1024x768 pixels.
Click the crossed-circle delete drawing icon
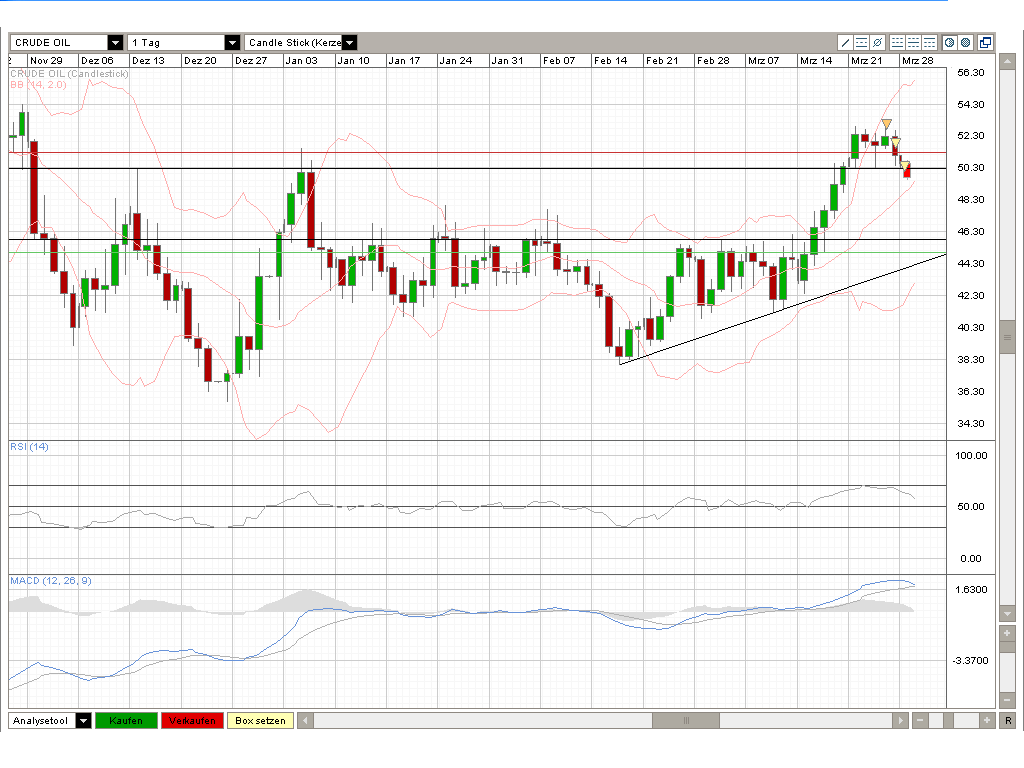click(878, 42)
